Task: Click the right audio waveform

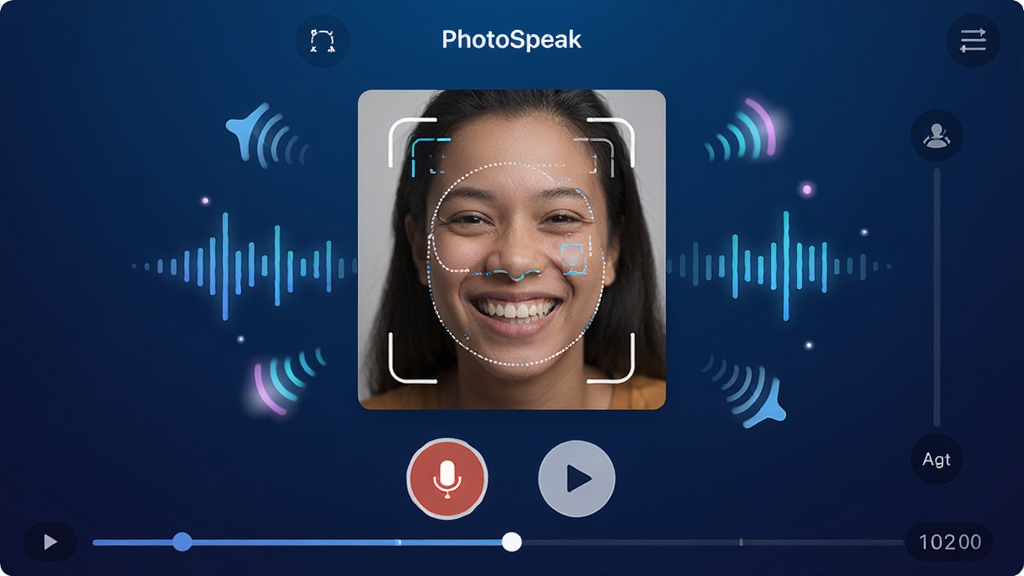Action: point(779,266)
